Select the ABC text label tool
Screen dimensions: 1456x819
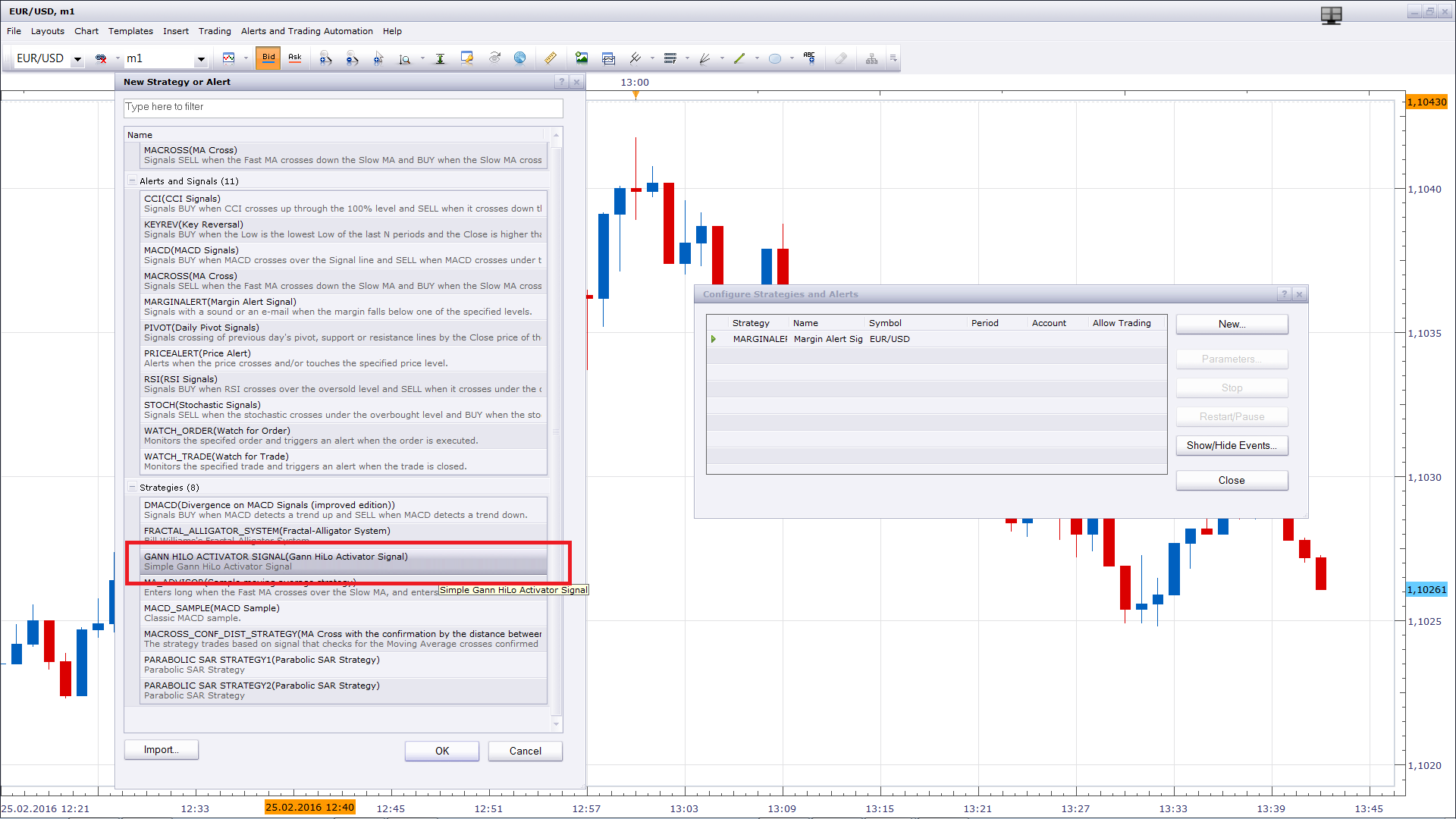point(810,58)
